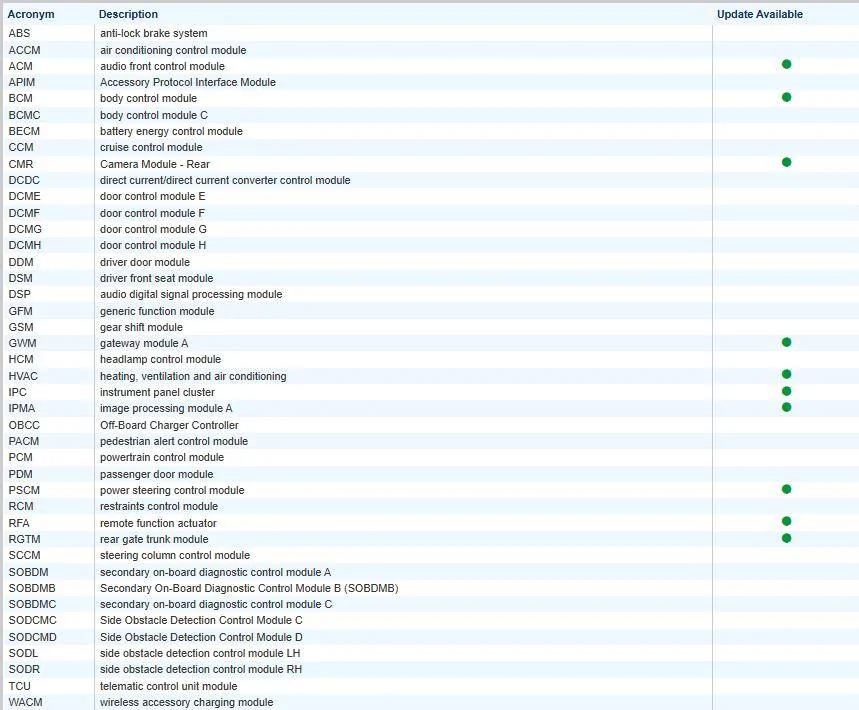Select the RFA update available dot
859x710 pixels.
(x=786, y=521)
